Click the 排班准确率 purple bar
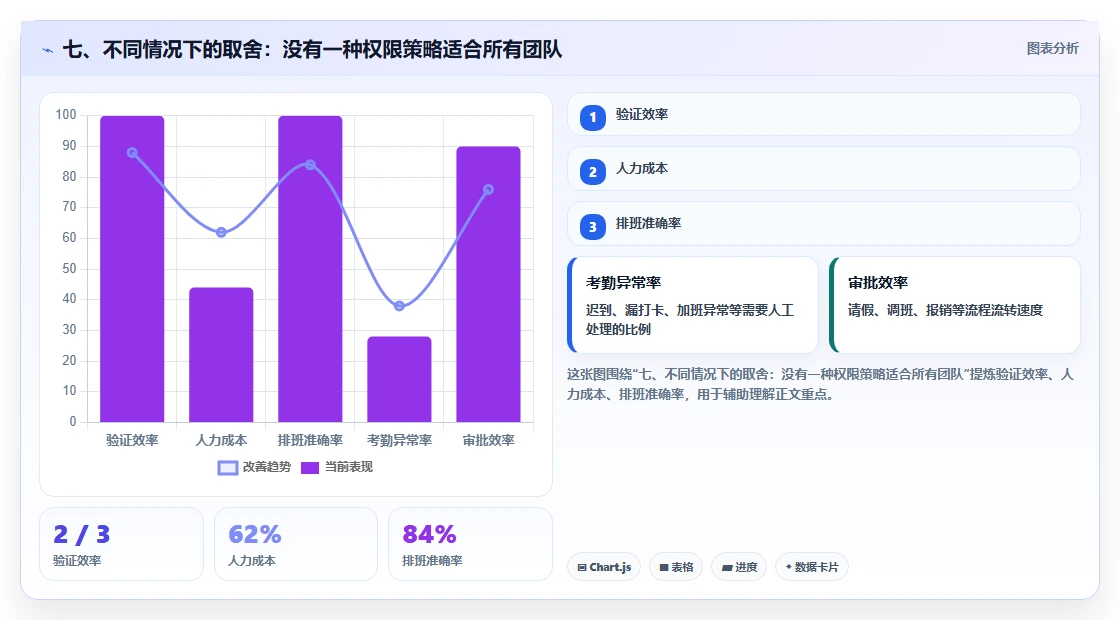Screen dimensions: 1120x620 [x=310, y=269]
